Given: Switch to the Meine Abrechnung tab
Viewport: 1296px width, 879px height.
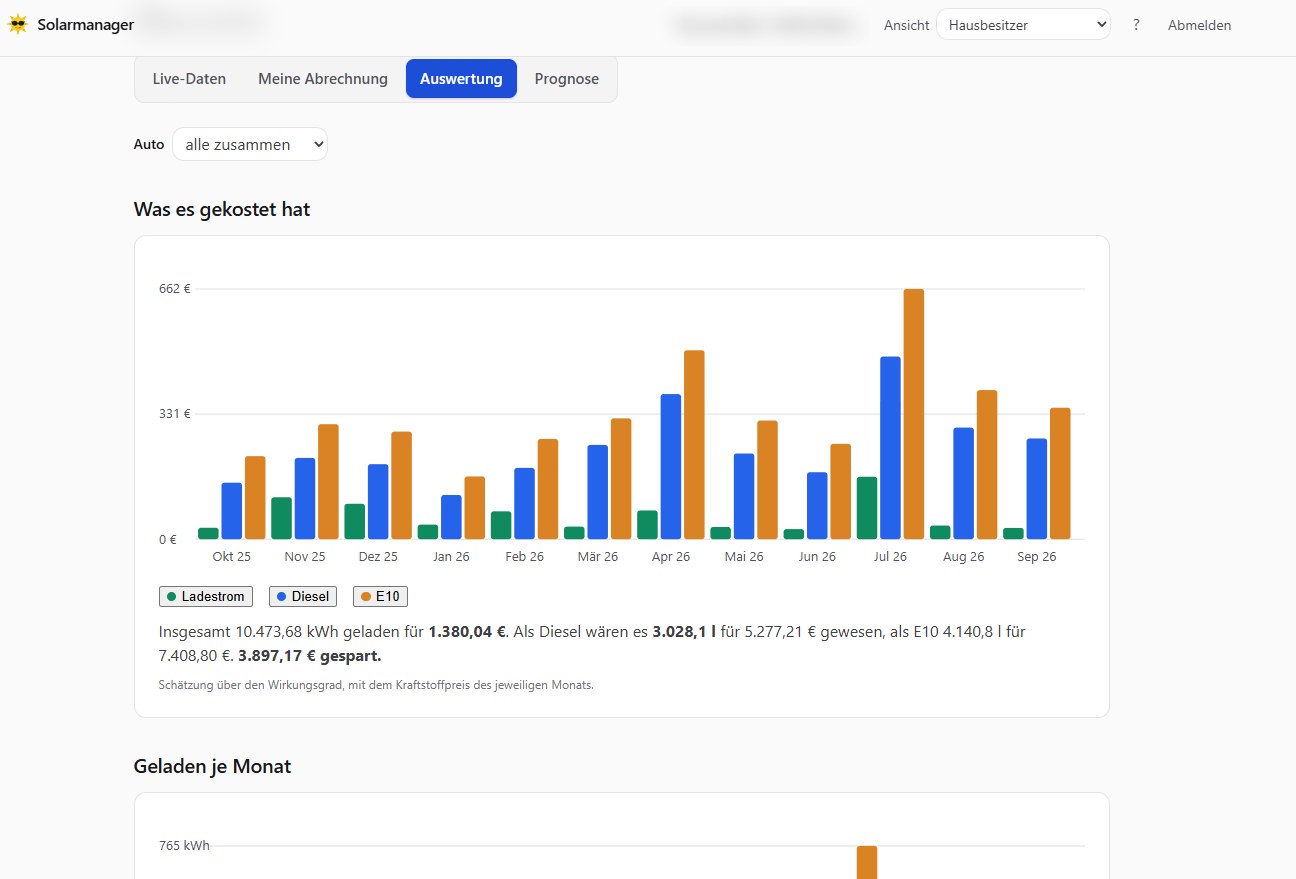Looking at the screenshot, I should coord(323,79).
